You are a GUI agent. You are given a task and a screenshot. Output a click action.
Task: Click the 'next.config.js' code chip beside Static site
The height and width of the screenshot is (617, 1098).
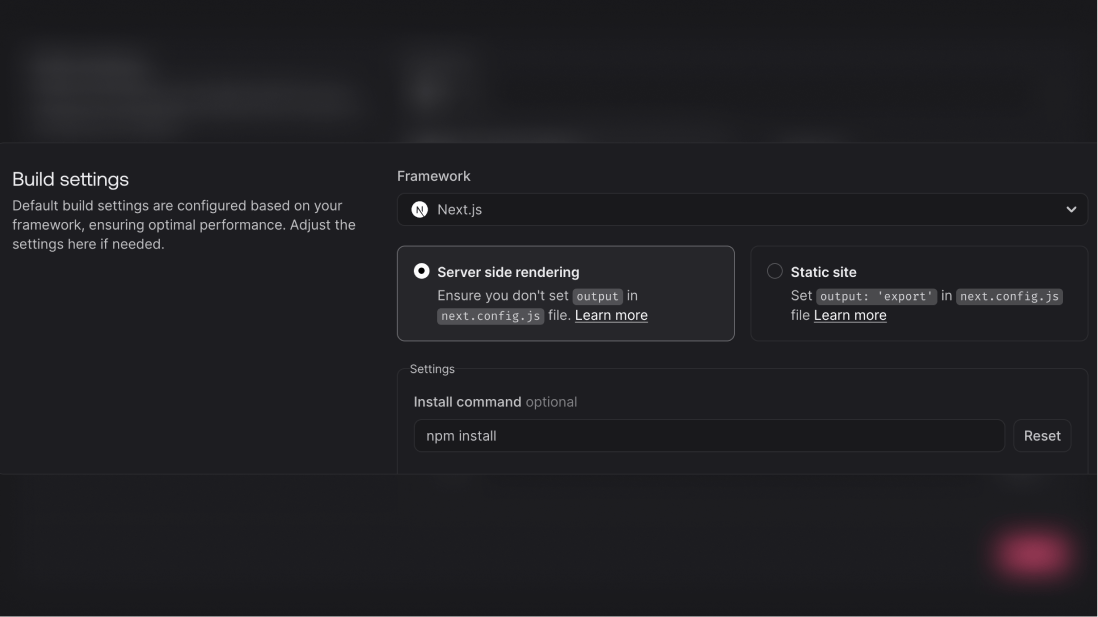[1010, 295]
